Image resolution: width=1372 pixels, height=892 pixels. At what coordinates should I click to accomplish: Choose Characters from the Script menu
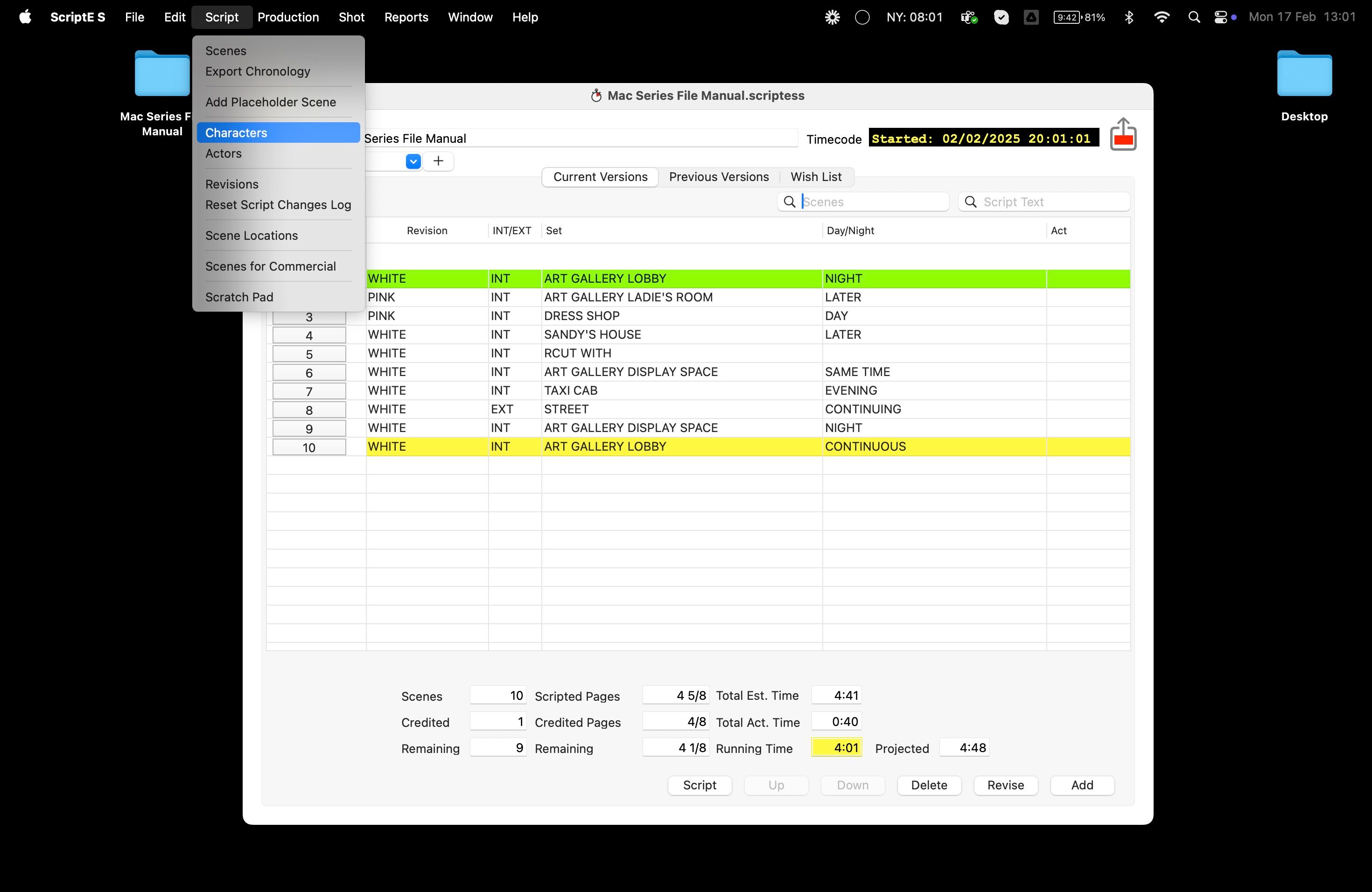click(x=236, y=132)
